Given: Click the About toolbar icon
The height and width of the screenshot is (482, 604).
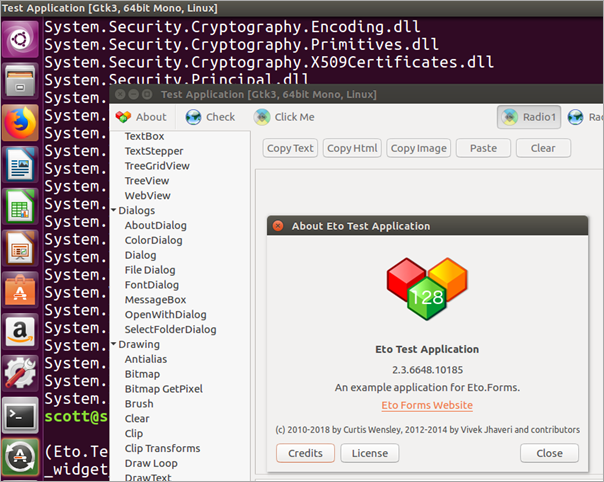Looking at the screenshot, I should 124,117.
